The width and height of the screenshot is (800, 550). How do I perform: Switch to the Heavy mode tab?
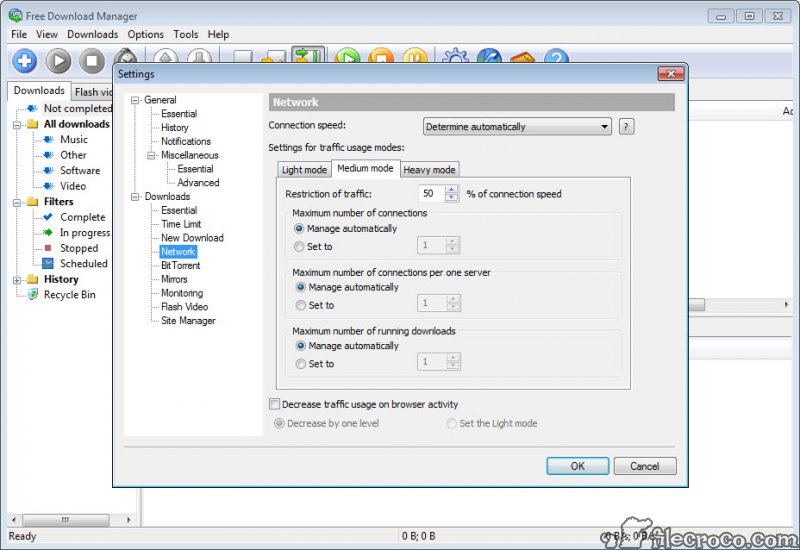[x=429, y=169]
